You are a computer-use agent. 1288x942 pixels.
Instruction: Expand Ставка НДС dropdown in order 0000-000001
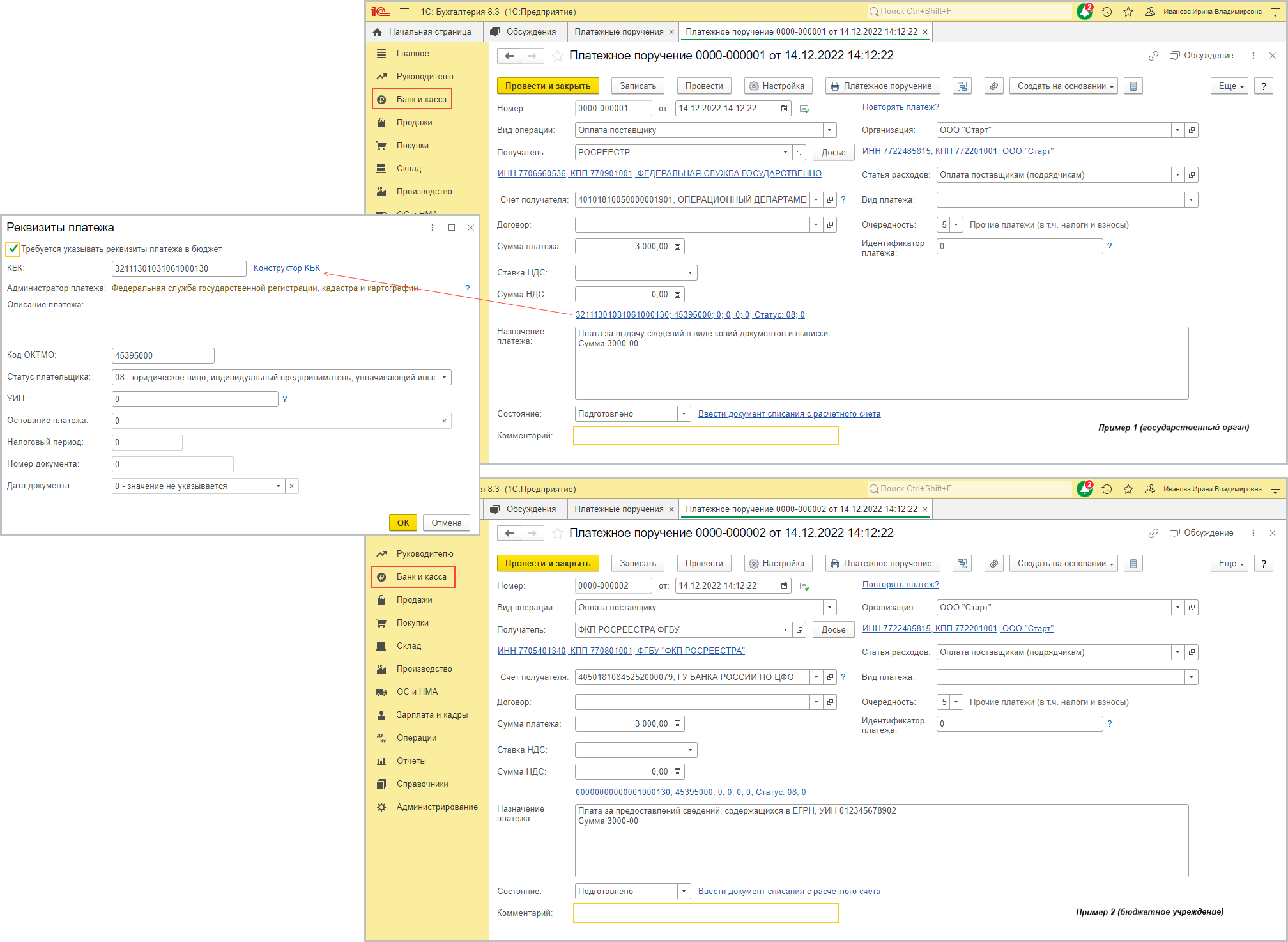coord(690,273)
